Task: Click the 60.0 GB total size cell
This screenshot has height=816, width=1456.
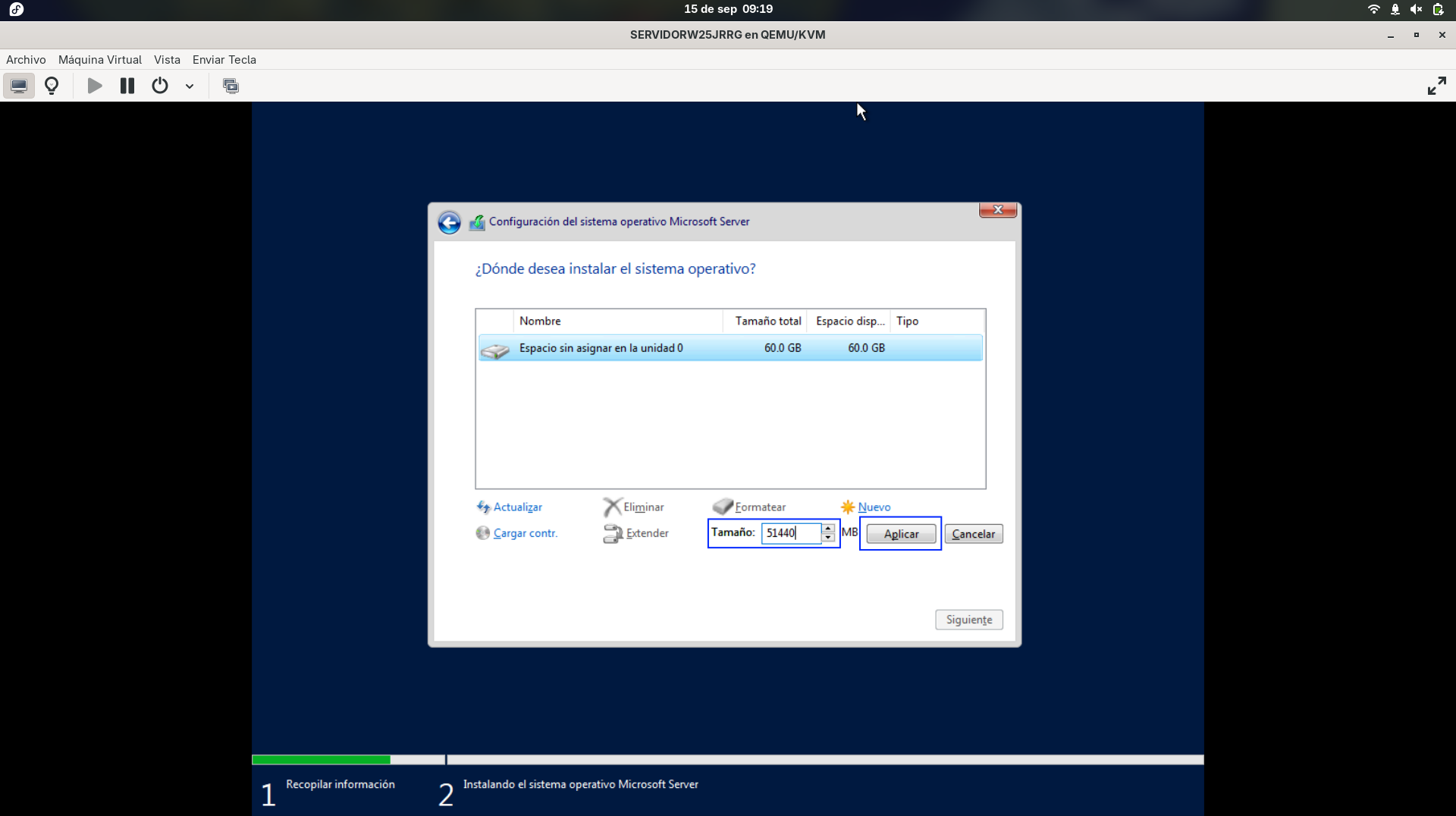Action: click(x=783, y=348)
